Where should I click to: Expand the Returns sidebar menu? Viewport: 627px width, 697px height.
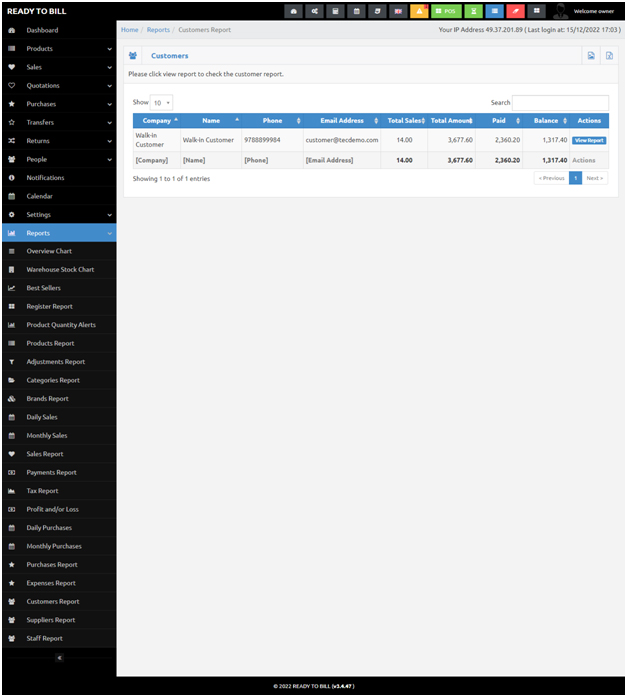(59, 141)
